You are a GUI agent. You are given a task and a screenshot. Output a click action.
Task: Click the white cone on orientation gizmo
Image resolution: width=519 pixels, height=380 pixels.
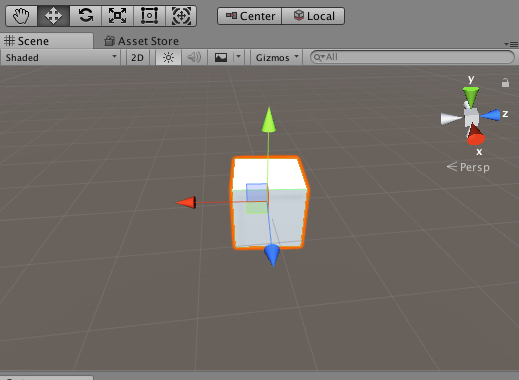[451, 119]
